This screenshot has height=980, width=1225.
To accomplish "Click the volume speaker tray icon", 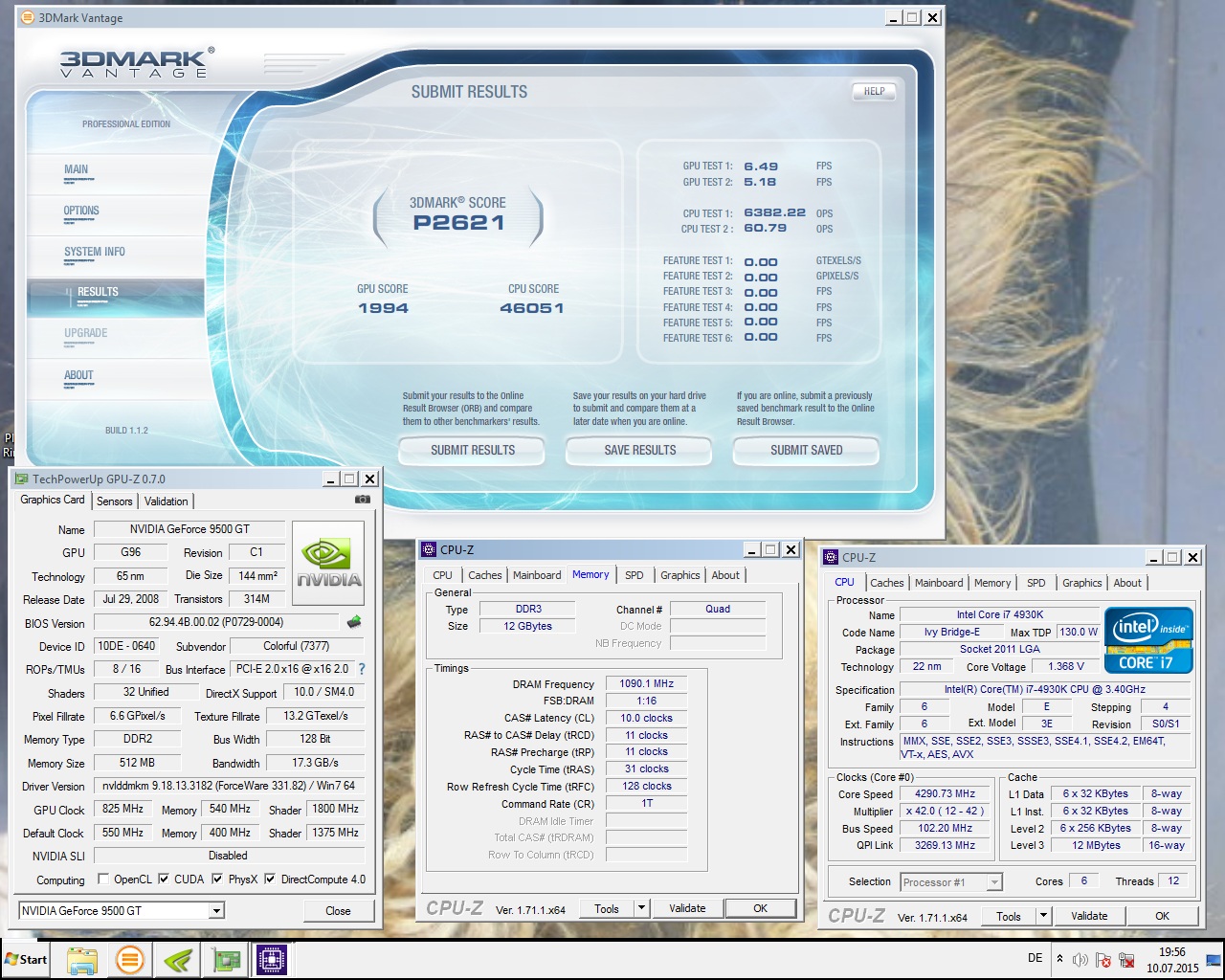I will pos(1080,960).
